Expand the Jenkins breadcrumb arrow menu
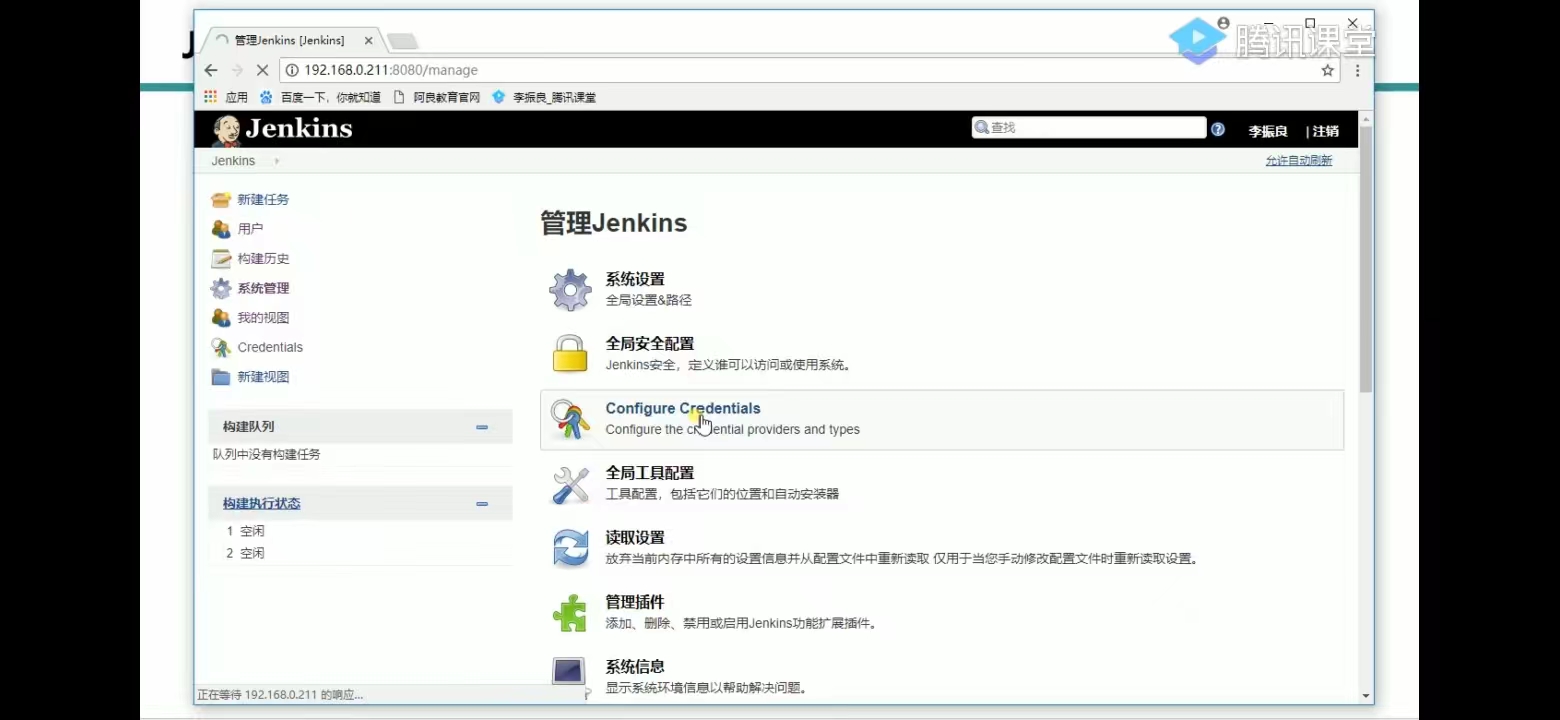This screenshot has width=1560, height=720. click(277, 161)
